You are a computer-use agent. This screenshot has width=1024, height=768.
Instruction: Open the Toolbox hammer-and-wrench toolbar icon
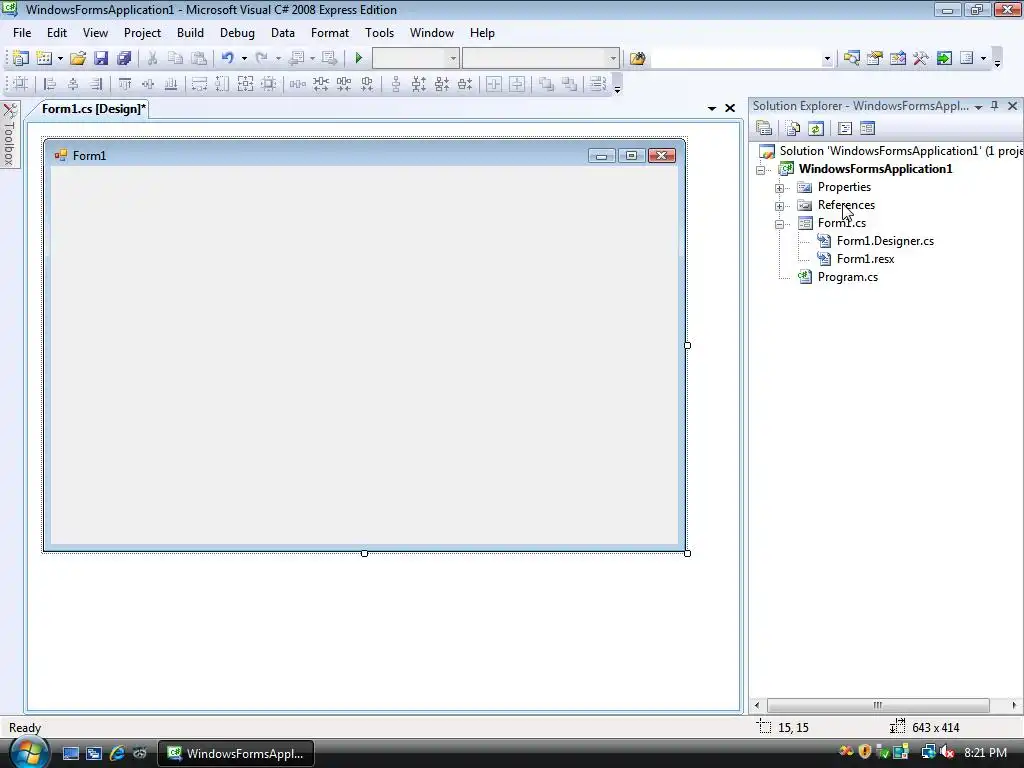[921, 58]
